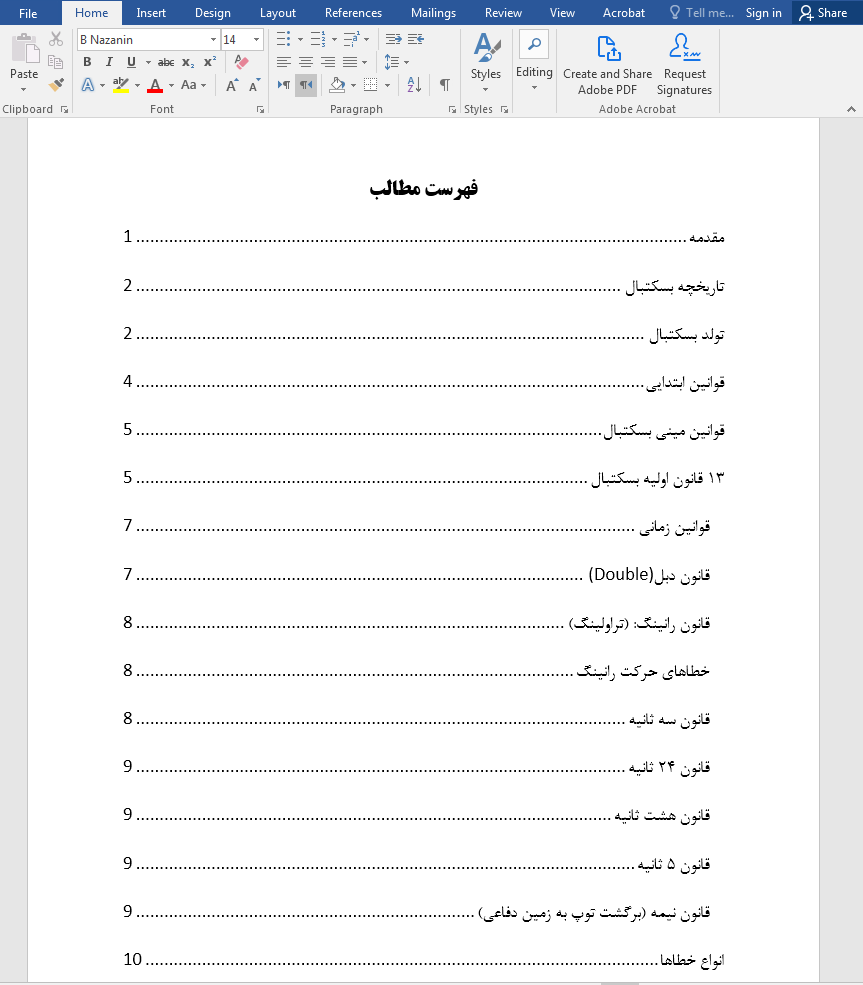Select the Format Painter tool

pos(56,85)
